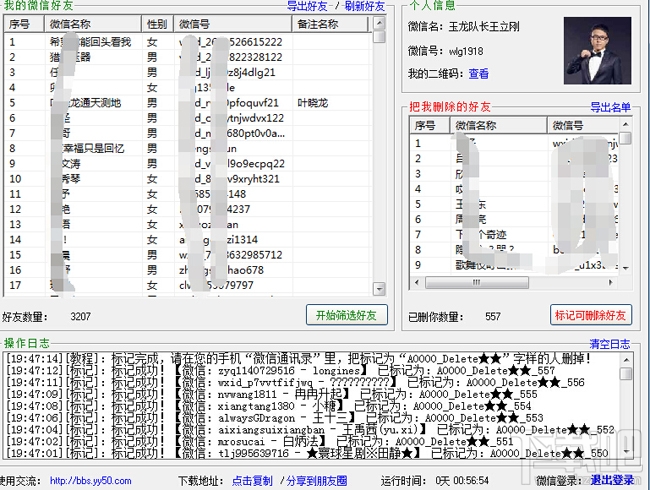Click operation log scroll up arrow

pos(626,360)
